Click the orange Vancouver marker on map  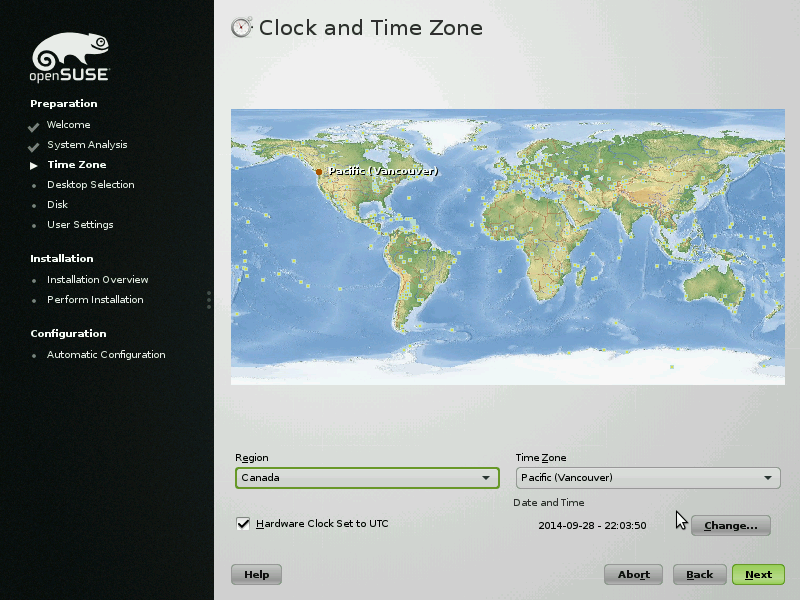319,172
